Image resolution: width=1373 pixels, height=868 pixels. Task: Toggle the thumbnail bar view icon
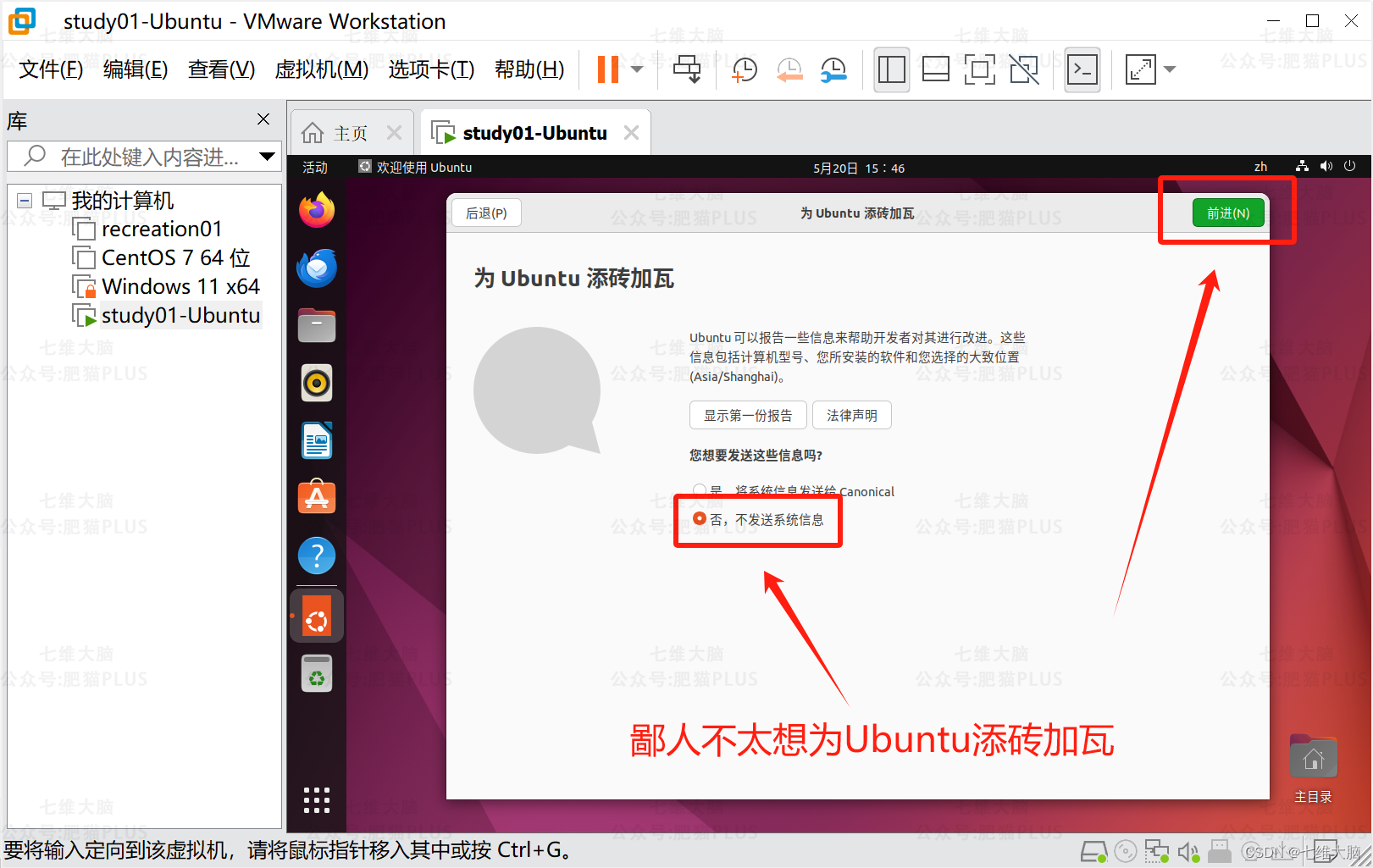(935, 69)
